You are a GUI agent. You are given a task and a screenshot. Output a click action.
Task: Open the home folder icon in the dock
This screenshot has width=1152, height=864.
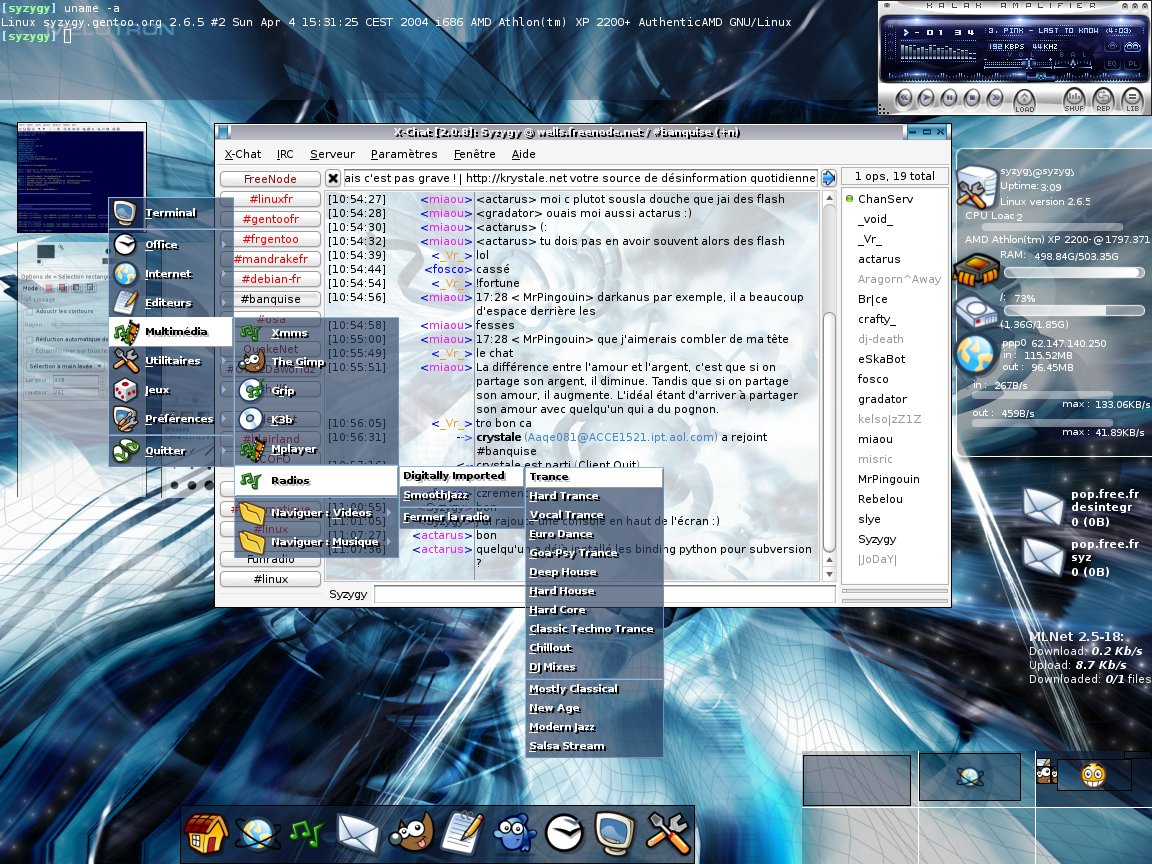(x=206, y=834)
